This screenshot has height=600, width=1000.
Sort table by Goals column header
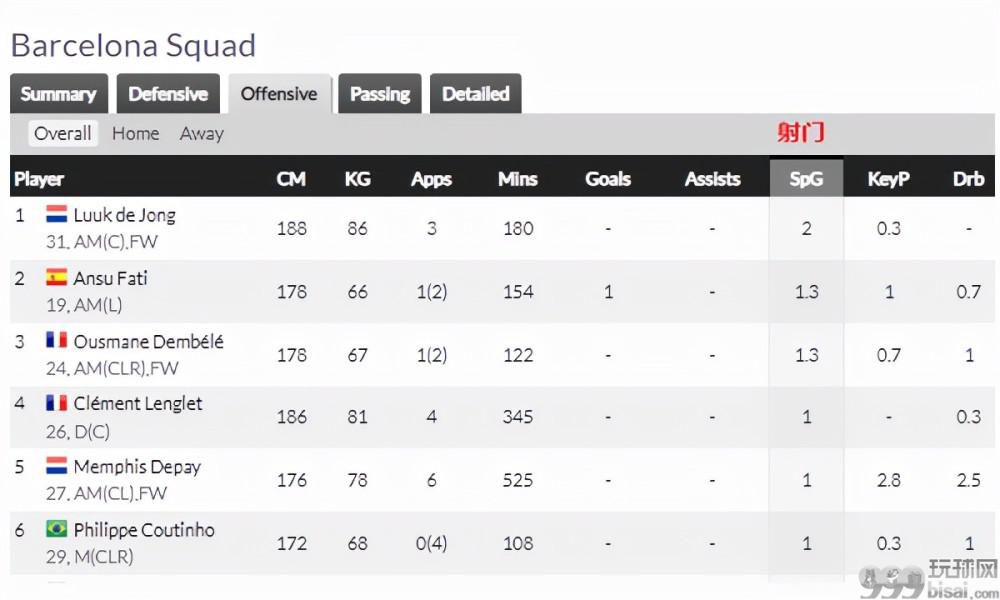click(x=608, y=179)
